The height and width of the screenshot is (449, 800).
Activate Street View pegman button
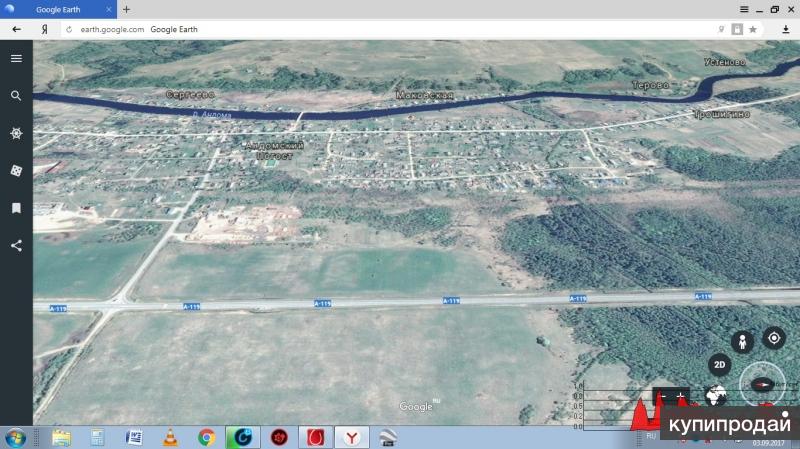tap(742, 342)
